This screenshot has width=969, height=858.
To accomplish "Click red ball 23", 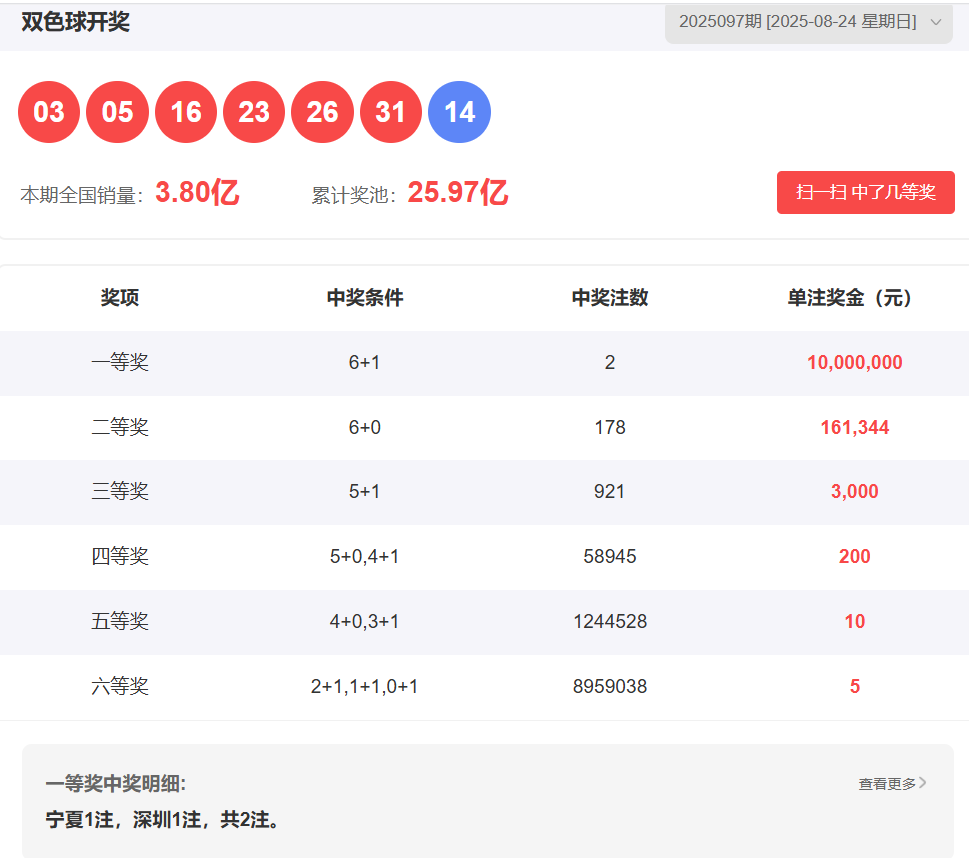I will [x=254, y=112].
